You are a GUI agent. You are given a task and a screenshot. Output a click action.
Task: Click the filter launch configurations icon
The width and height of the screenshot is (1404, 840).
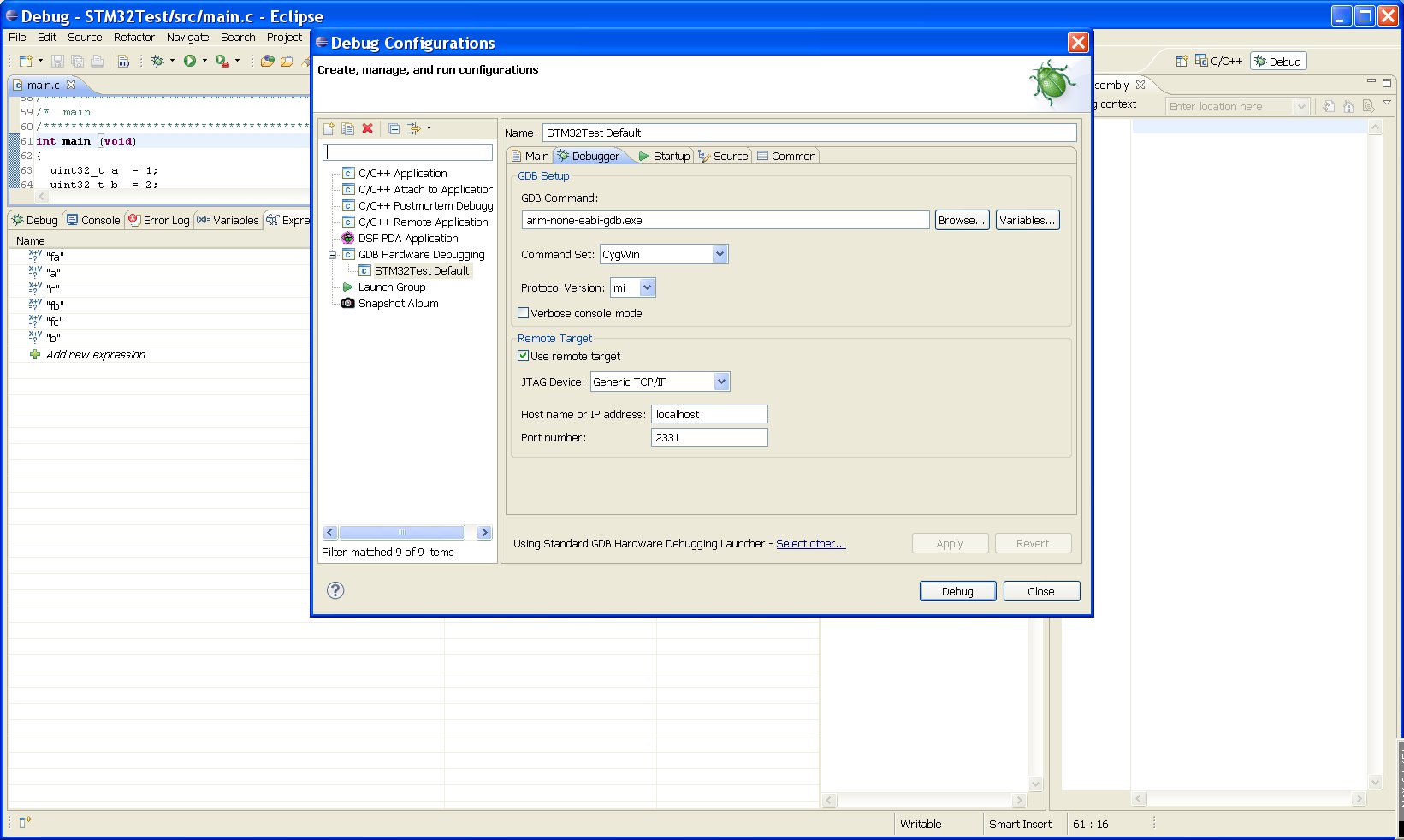[x=414, y=128]
